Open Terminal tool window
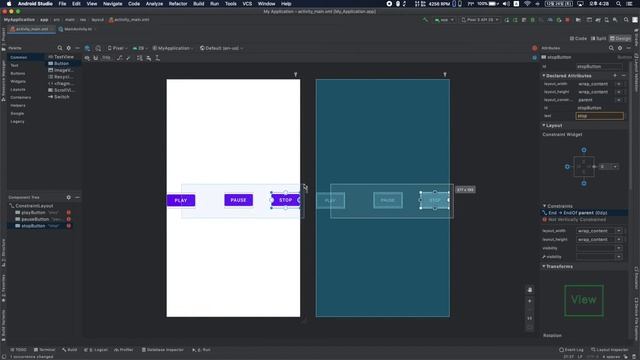640x360 pixels. tap(44, 350)
